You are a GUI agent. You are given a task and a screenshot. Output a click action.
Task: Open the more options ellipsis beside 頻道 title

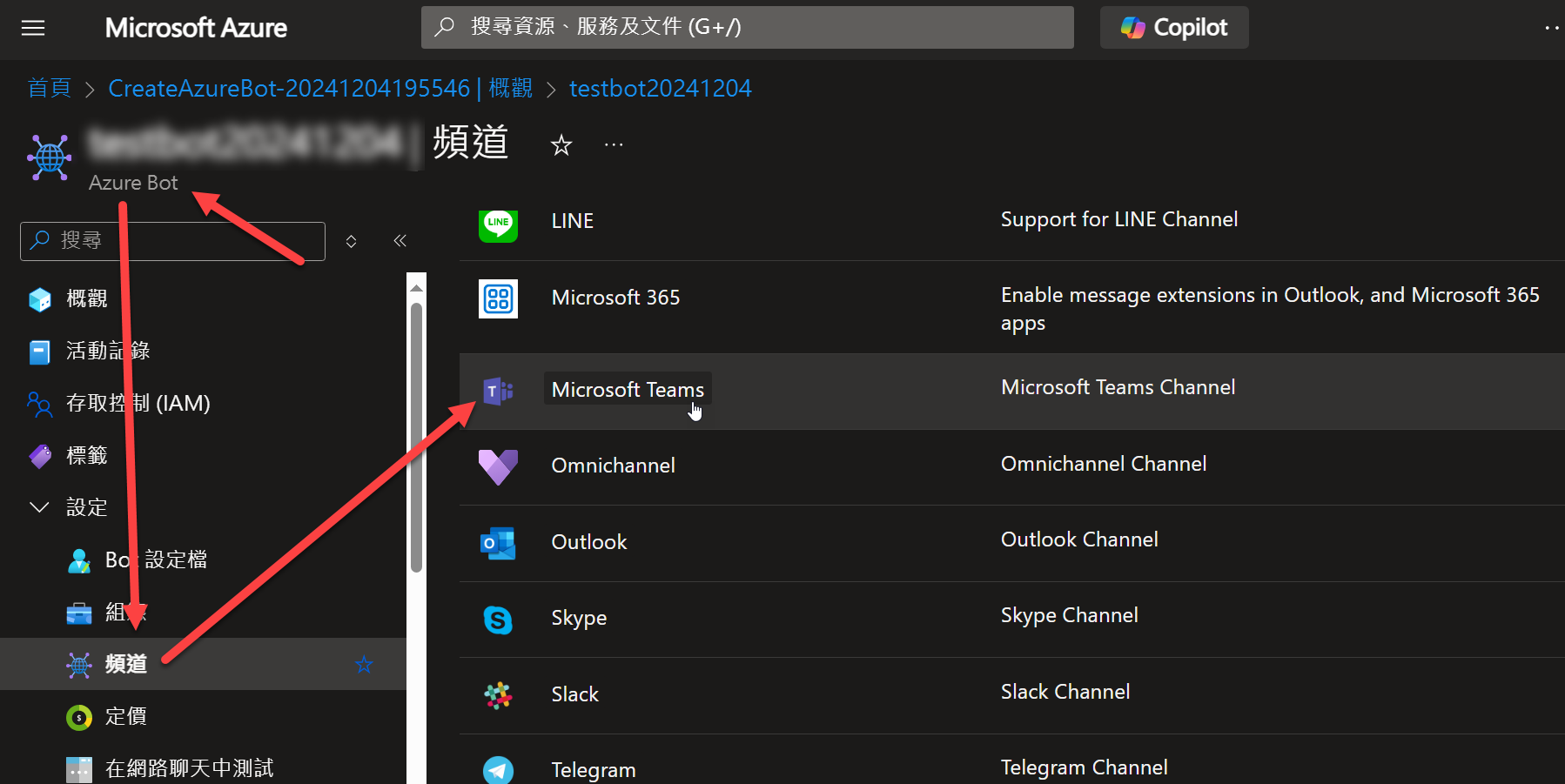[614, 145]
